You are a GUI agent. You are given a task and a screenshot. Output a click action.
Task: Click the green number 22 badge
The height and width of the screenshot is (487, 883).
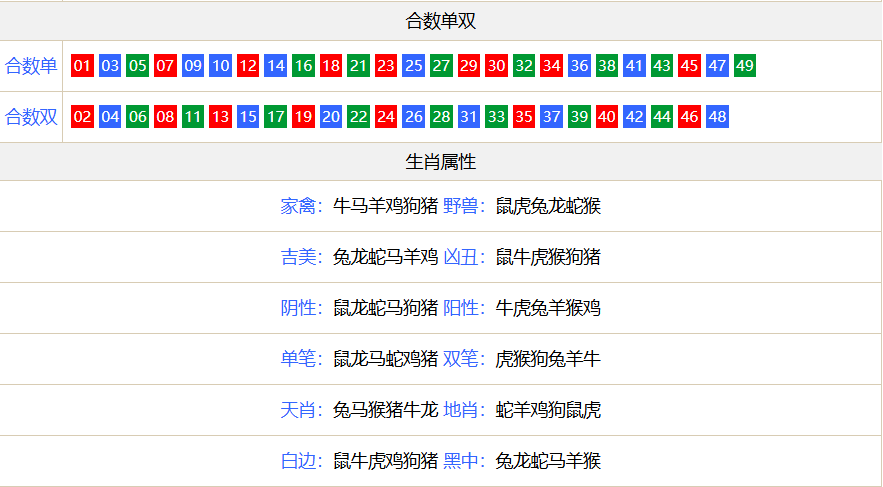click(x=358, y=117)
